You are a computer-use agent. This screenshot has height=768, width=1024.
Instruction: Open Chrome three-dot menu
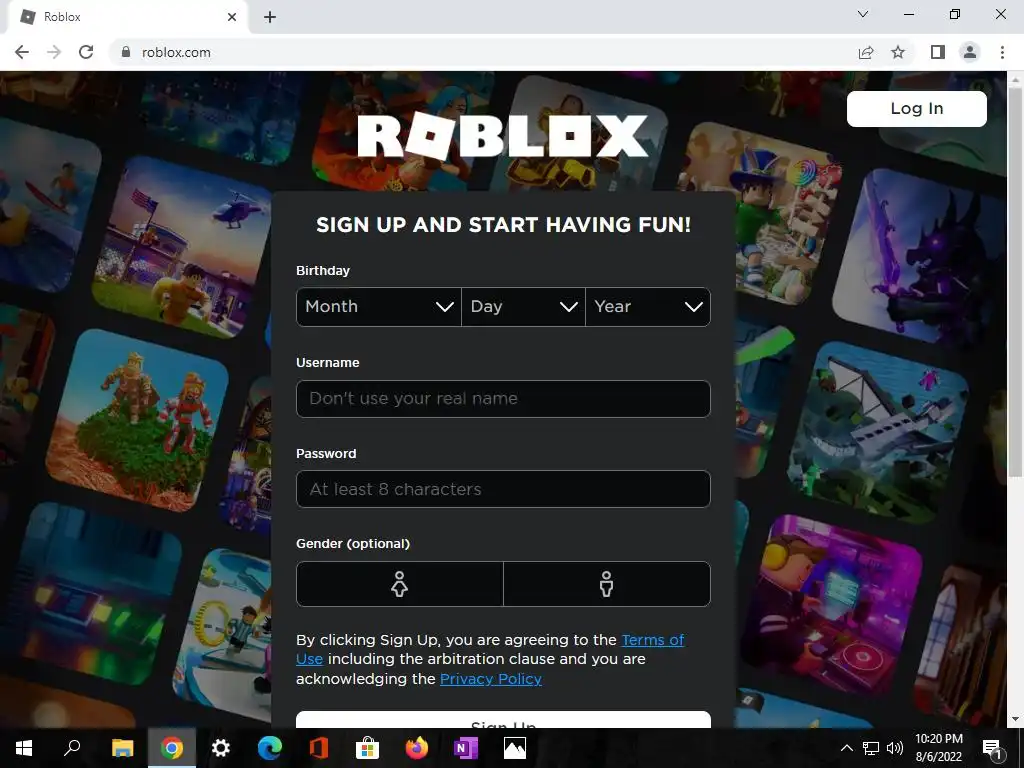tap(1002, 52)
